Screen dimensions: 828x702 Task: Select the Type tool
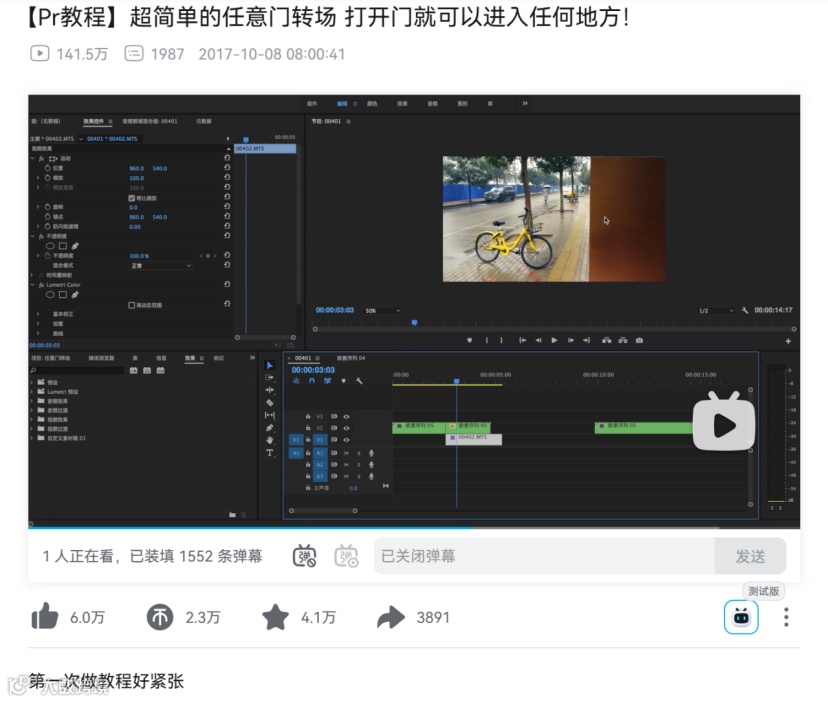(269, 453)
